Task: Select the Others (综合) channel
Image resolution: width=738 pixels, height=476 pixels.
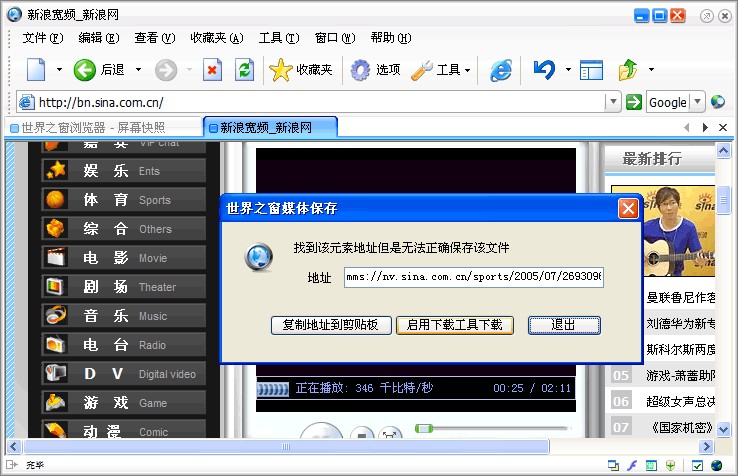Action: click(x=124, y=229)
